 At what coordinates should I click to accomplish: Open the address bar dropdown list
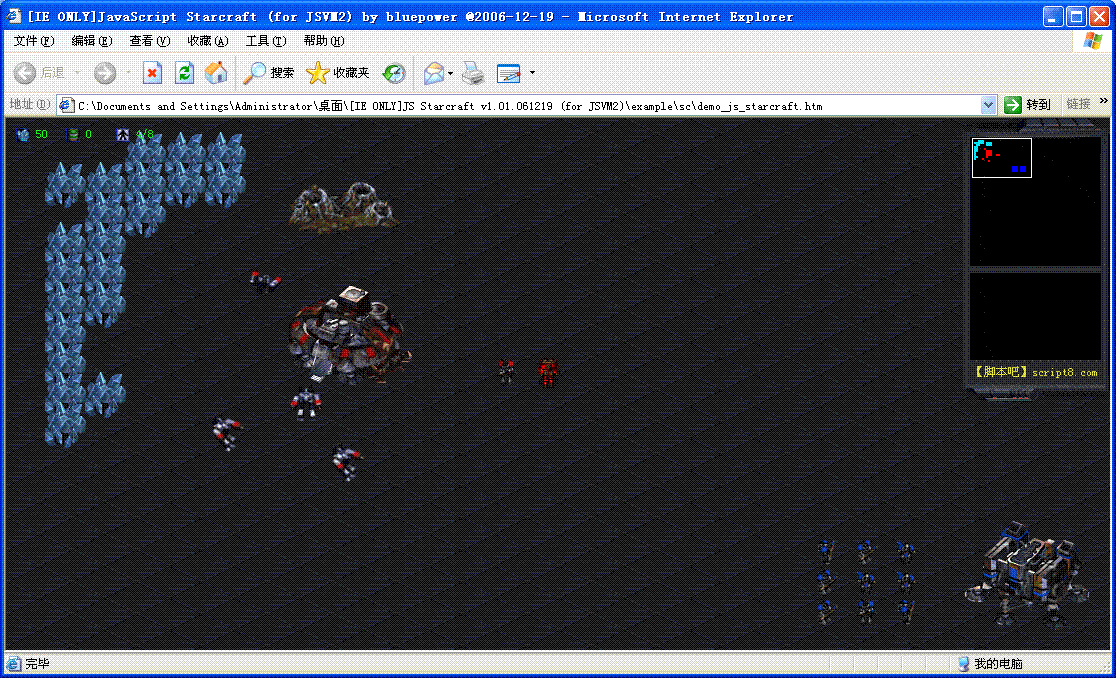(x=988, y=105)
